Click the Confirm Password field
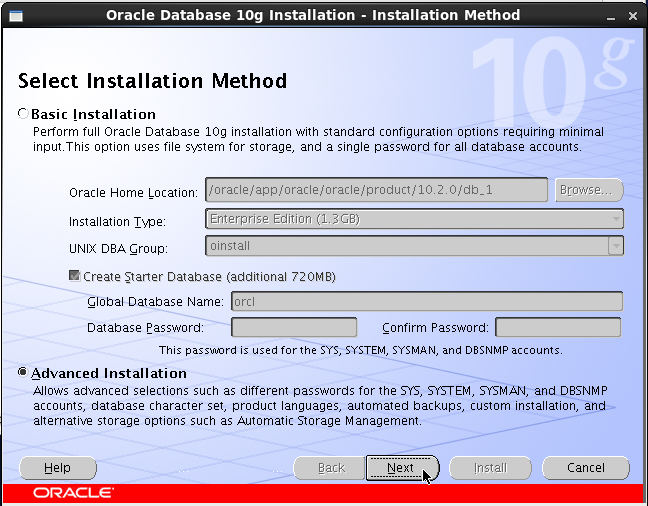Screen dimensions: 648x506 [558, 327]
